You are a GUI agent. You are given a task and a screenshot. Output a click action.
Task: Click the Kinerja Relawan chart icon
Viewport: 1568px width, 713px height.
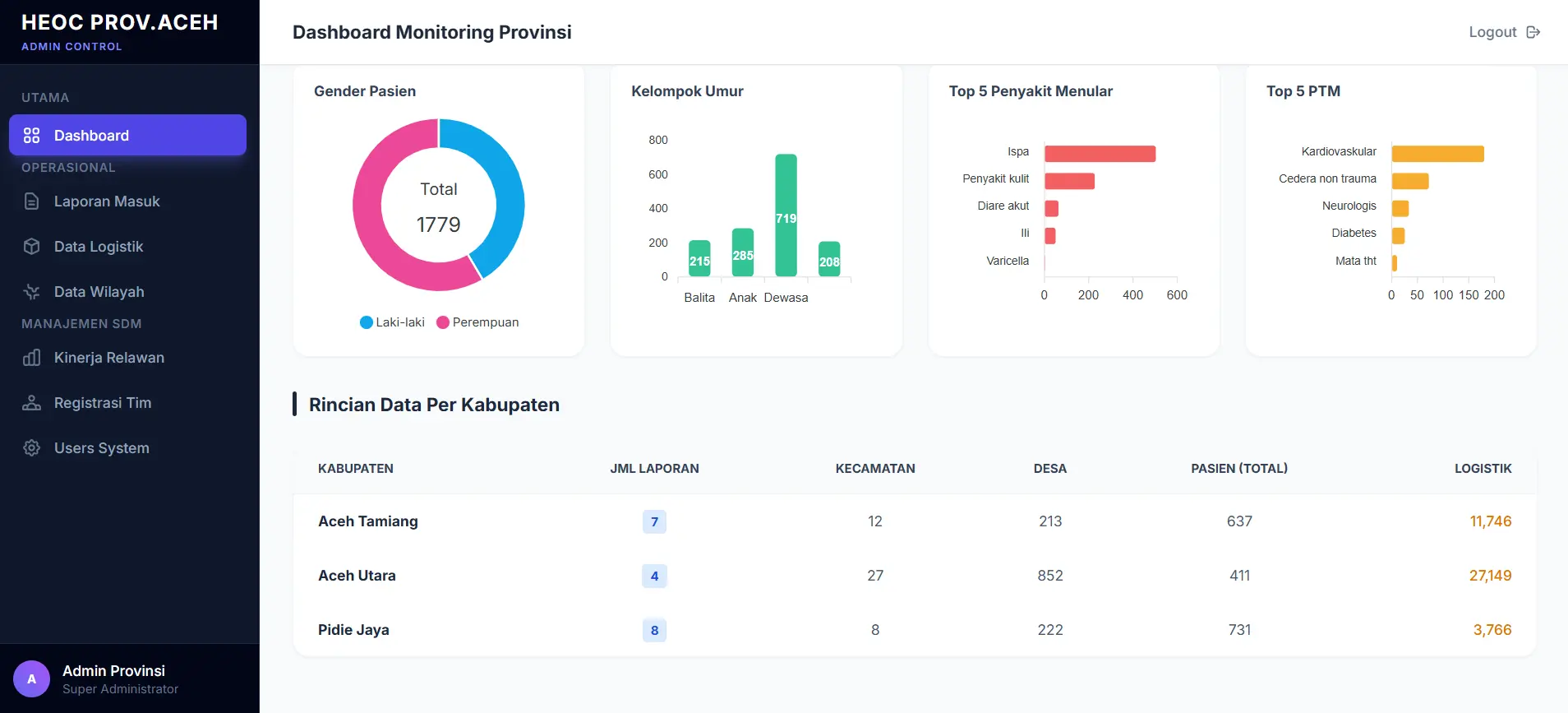tap(32, 358)
